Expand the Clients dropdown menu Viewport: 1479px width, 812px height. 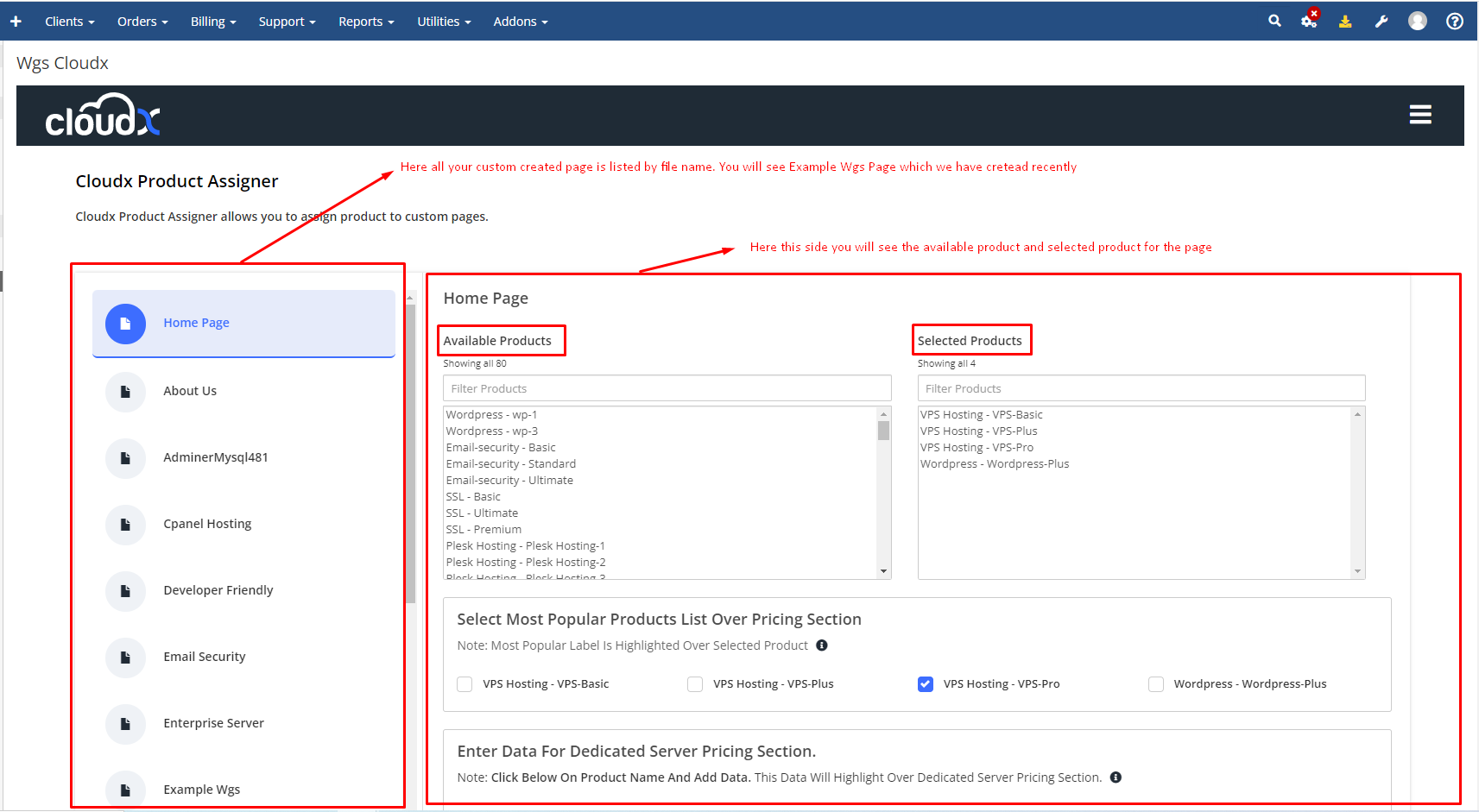(69, 22)
